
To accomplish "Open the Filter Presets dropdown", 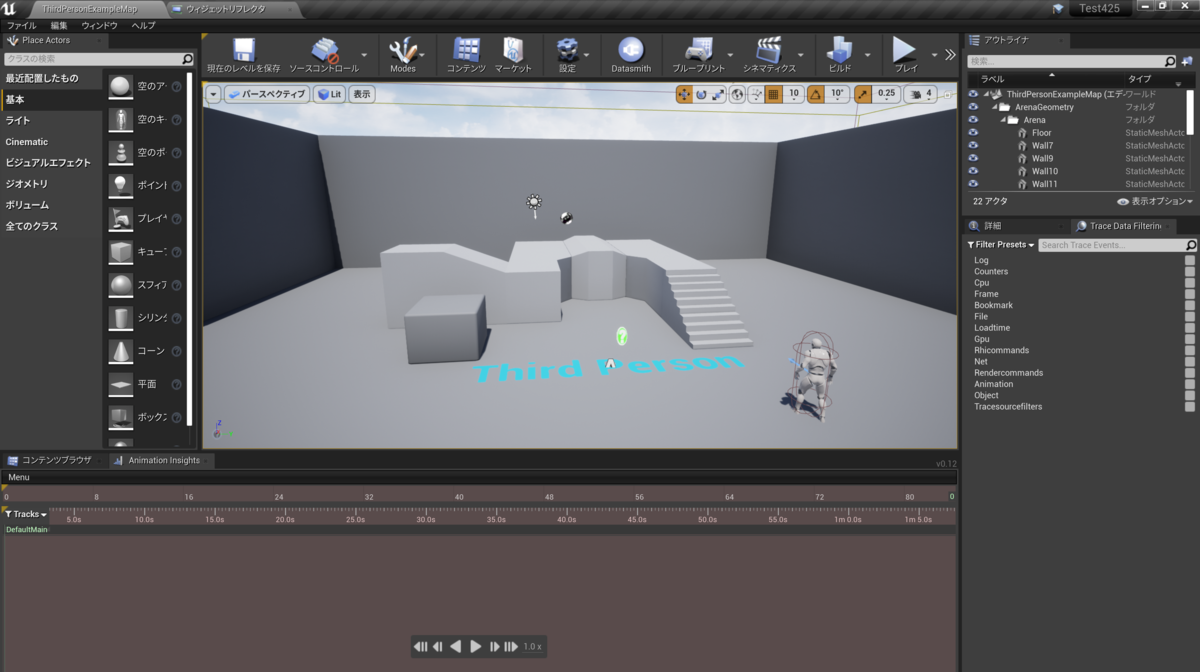I will pos(1001,245).
